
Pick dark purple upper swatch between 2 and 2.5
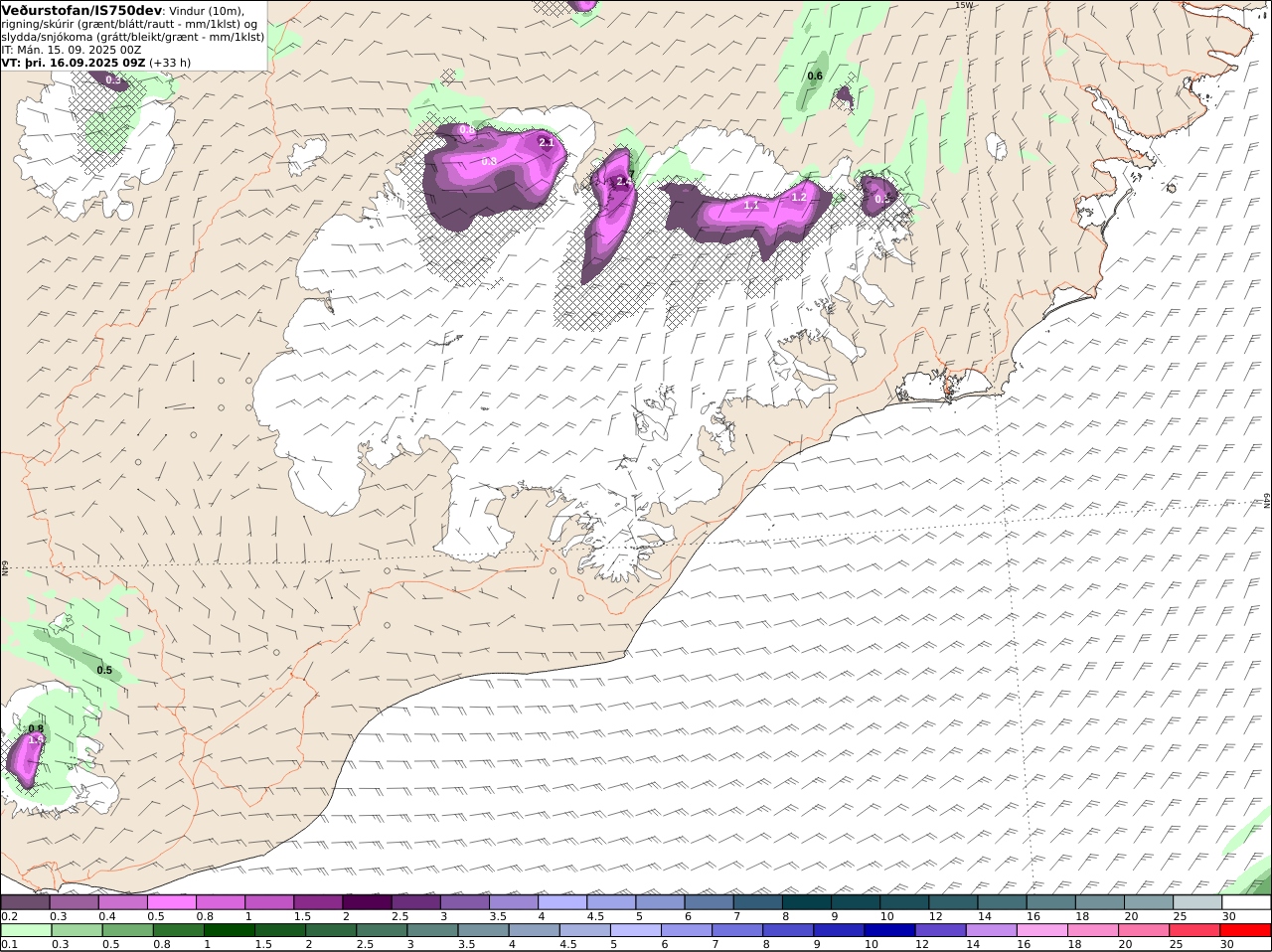pos(366,902)
